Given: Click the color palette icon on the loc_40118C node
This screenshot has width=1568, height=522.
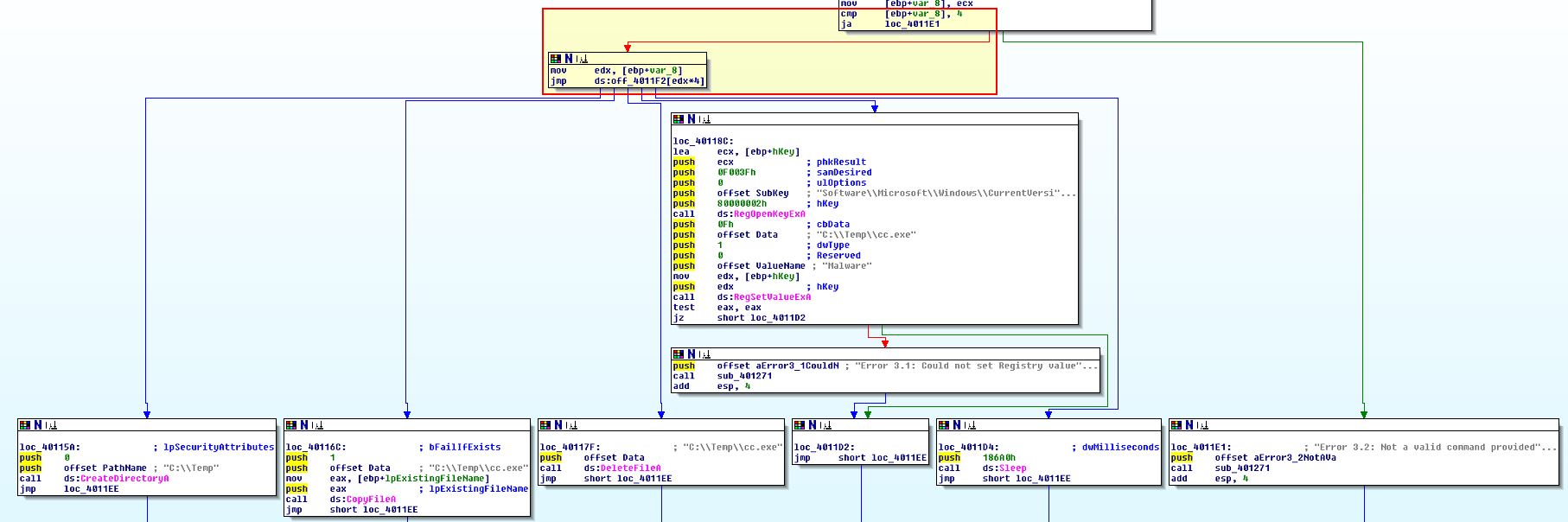Looking at the screenshot, I should pyautogui.click(x=679, y=119).
